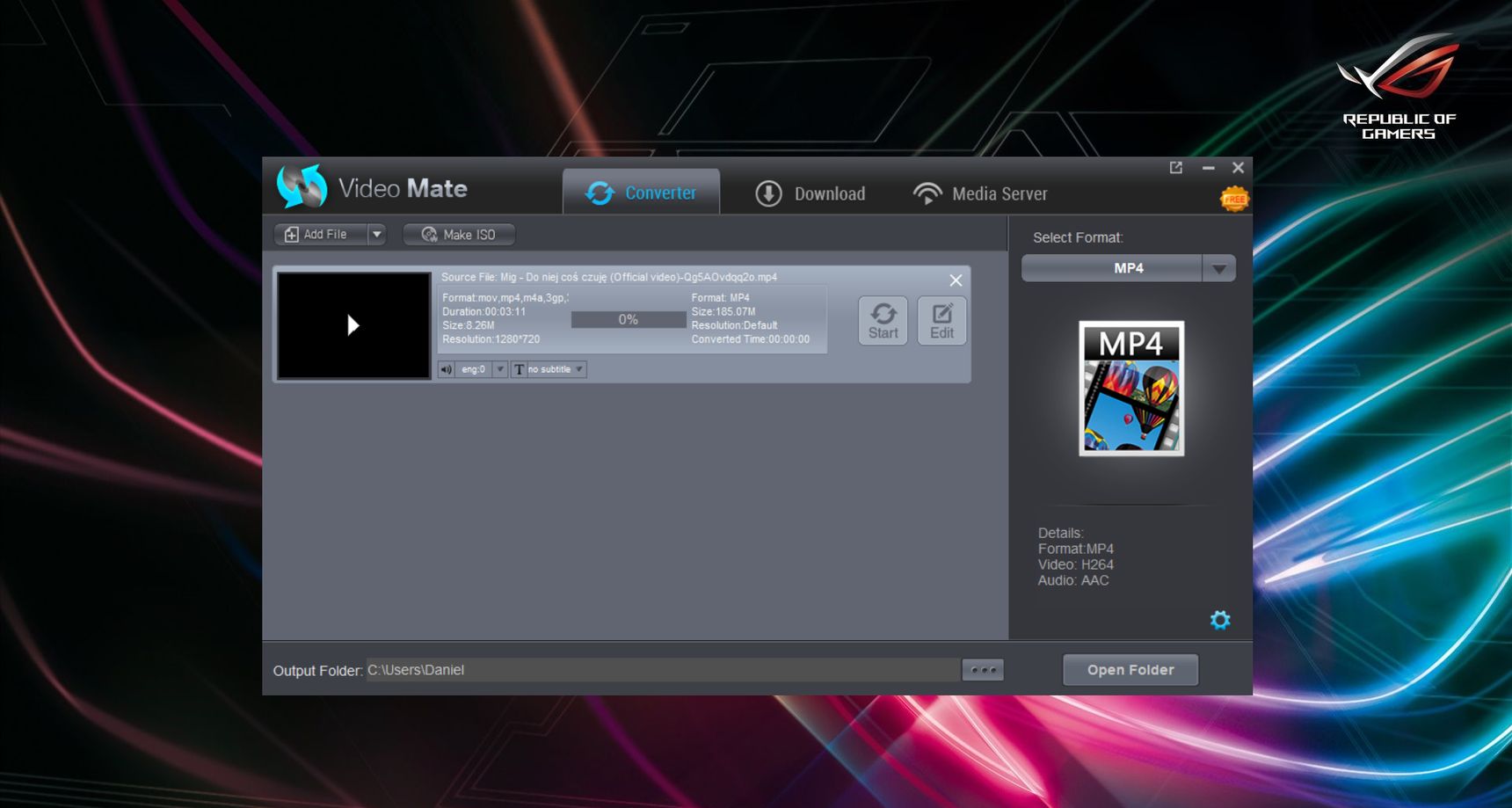Click the Make ISO button

pyautogui.click(x=459, y=235)
